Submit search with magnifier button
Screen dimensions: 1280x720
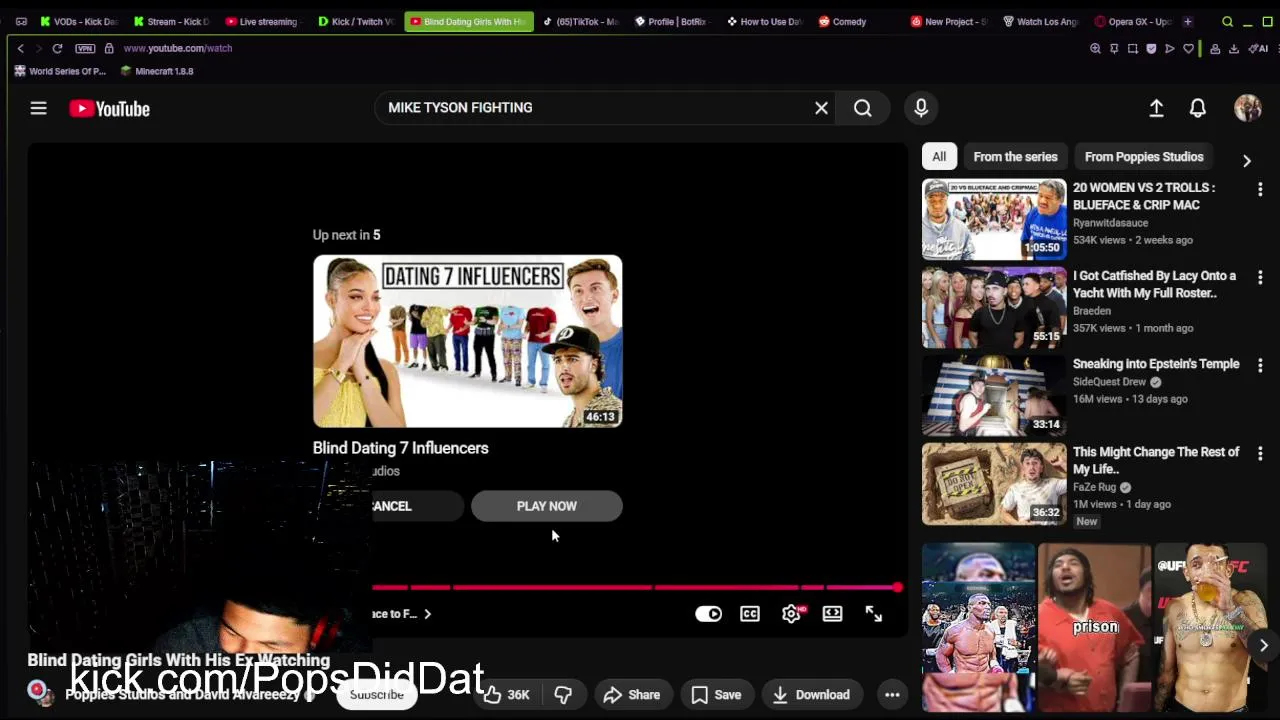tap(863, 108)
